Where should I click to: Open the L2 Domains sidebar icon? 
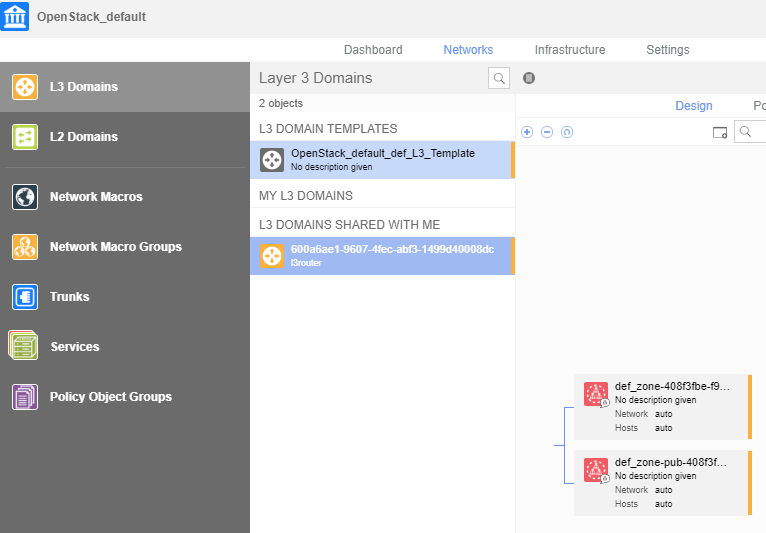point(25,137)
